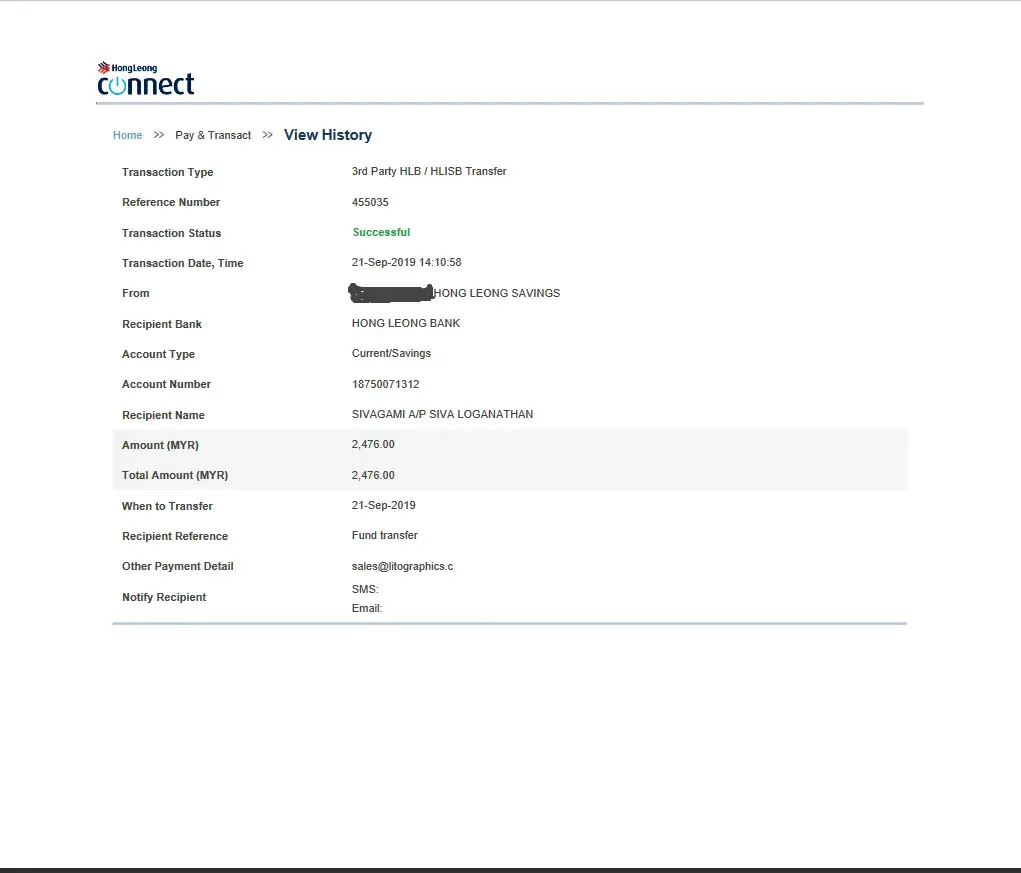The image size is (1021, 873).
Task: Select 2,476.00 in Total Amount row
Action: [373, 475]
